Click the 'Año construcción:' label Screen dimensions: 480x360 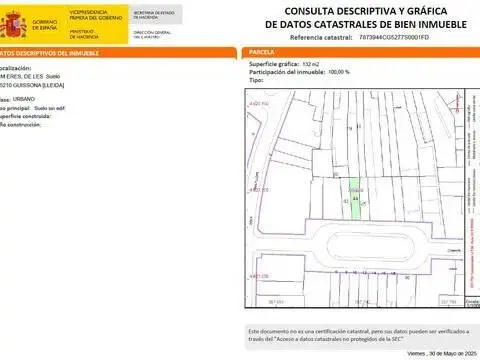pos(20,125)
